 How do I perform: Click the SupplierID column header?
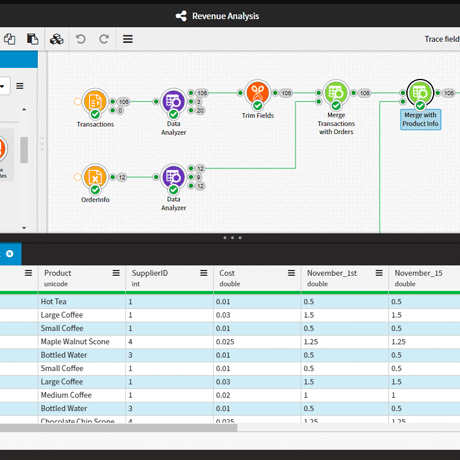pos(170,278)
